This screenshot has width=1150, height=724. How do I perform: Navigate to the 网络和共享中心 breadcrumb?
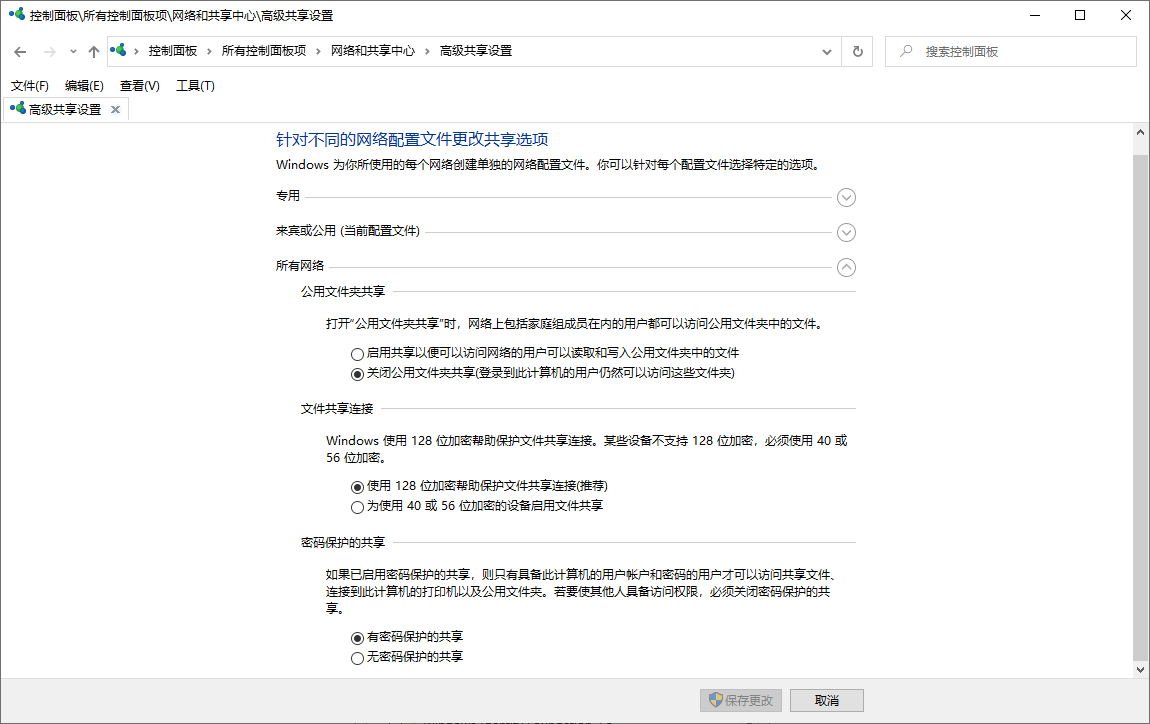[373, 51]
